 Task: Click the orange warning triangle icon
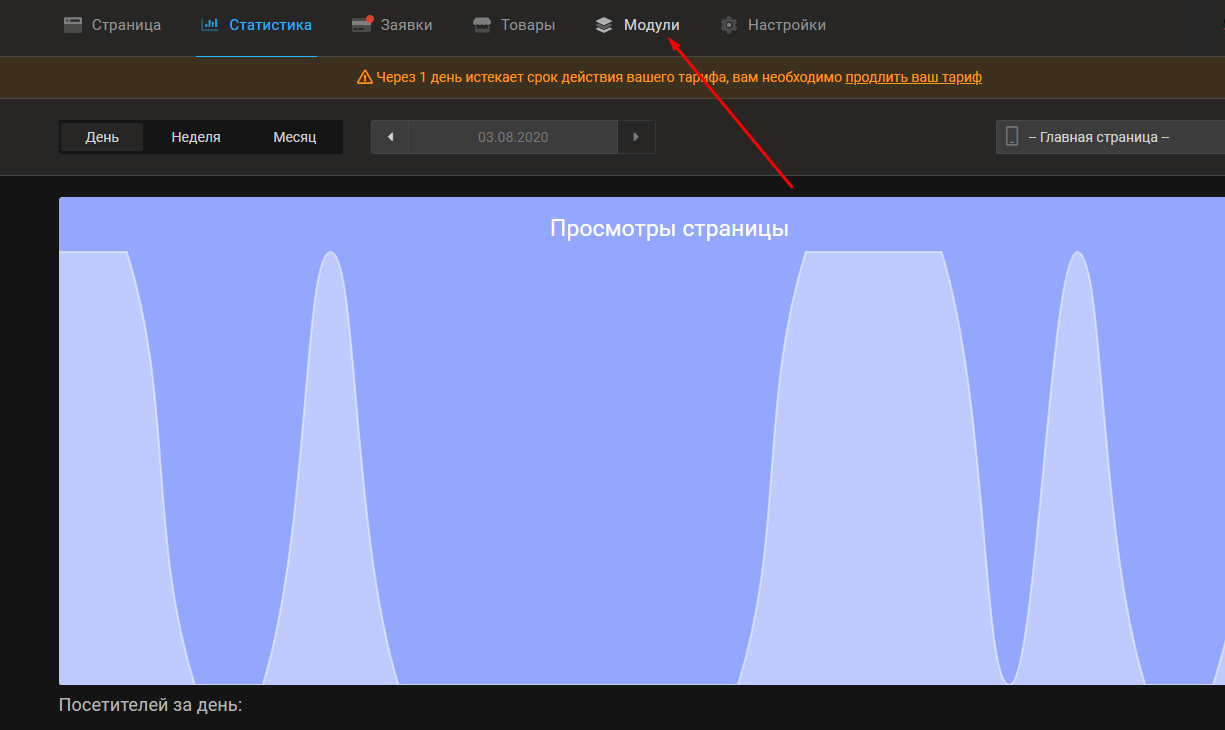(x=365, y=77)
